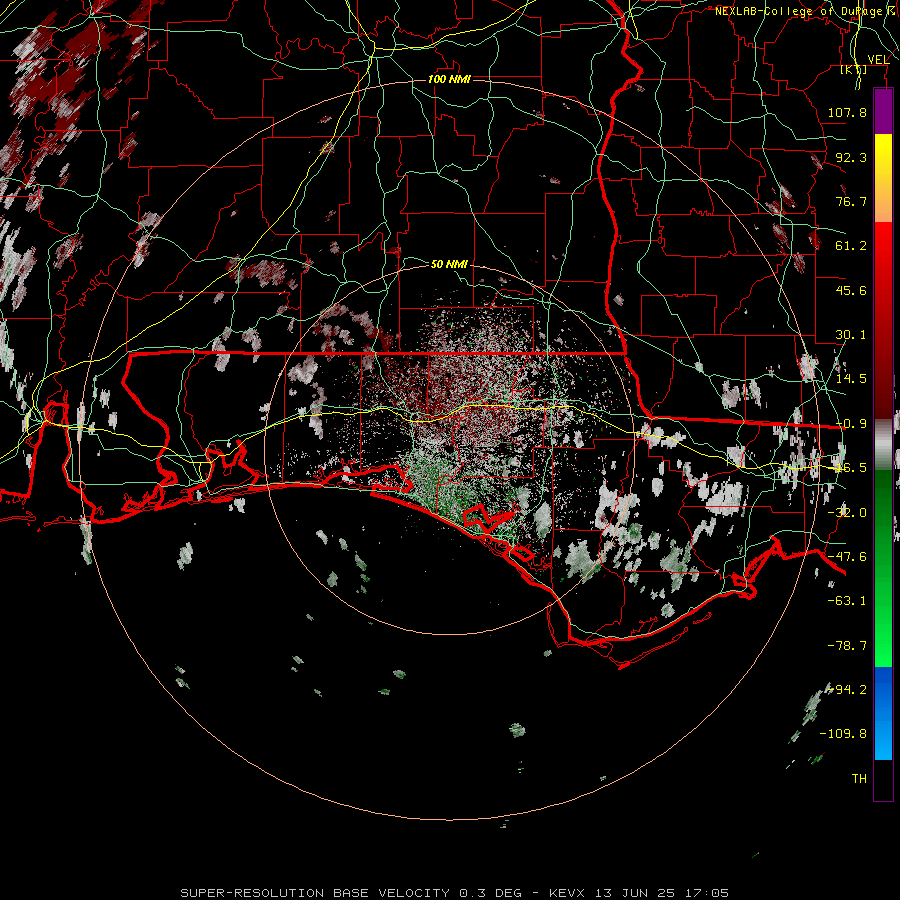This screenshot has width=900, height=900.
Task: Click the "[KT]" units label
Action: click(854, 69)
